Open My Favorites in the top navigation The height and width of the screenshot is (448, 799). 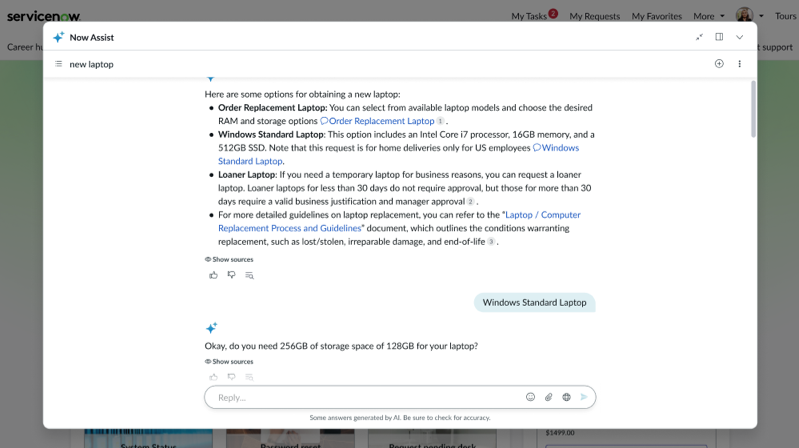pos(656,16)
